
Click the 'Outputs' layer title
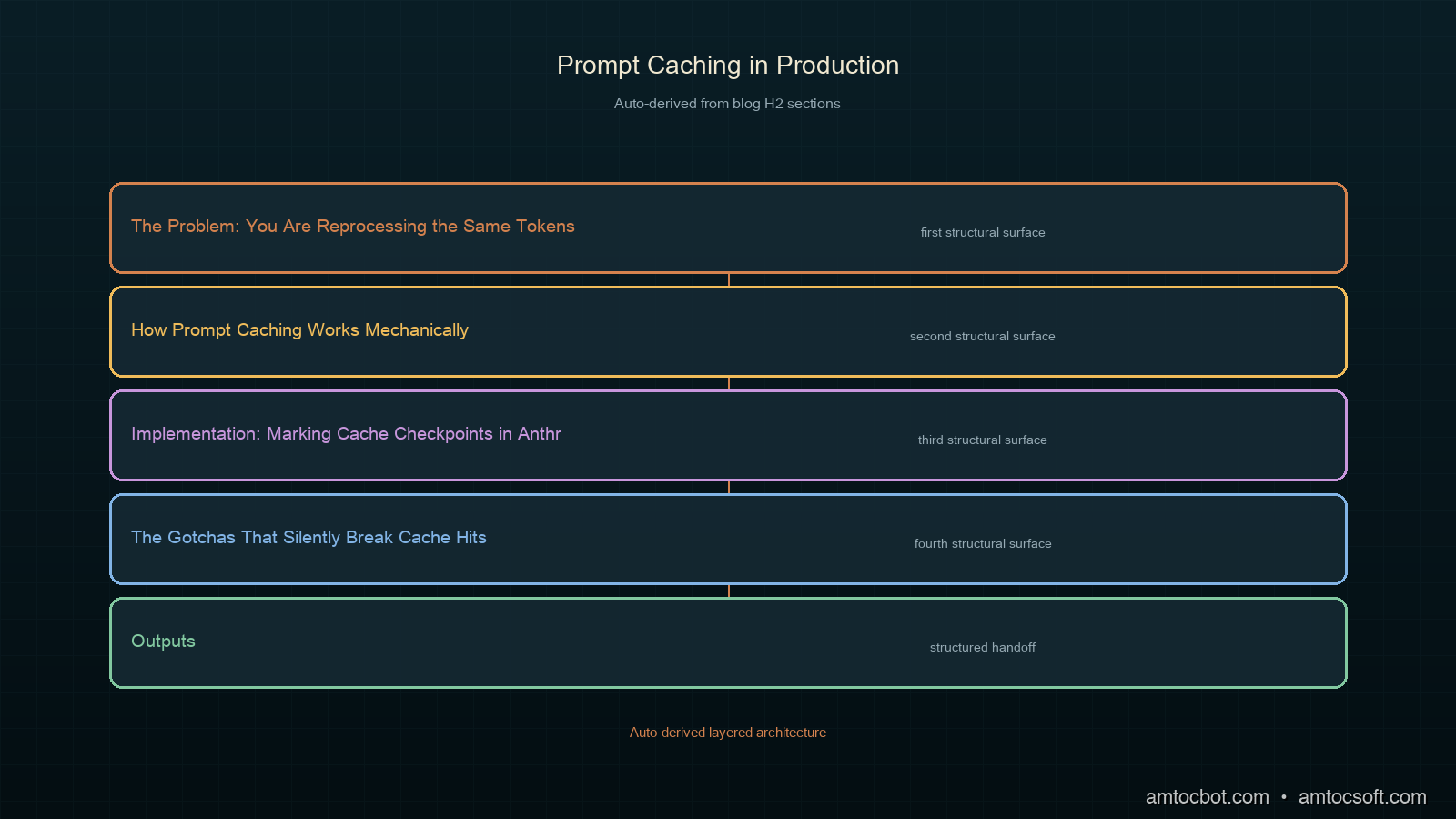click(163, 641)
